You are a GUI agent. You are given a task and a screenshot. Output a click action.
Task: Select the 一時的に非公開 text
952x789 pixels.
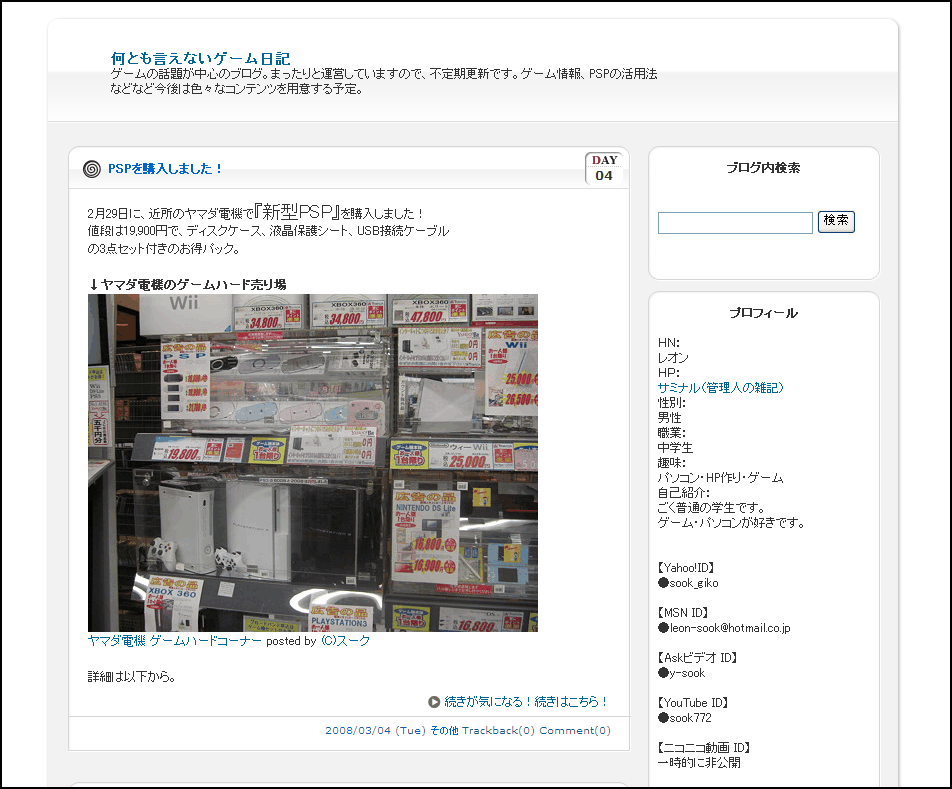coord(699,763)
